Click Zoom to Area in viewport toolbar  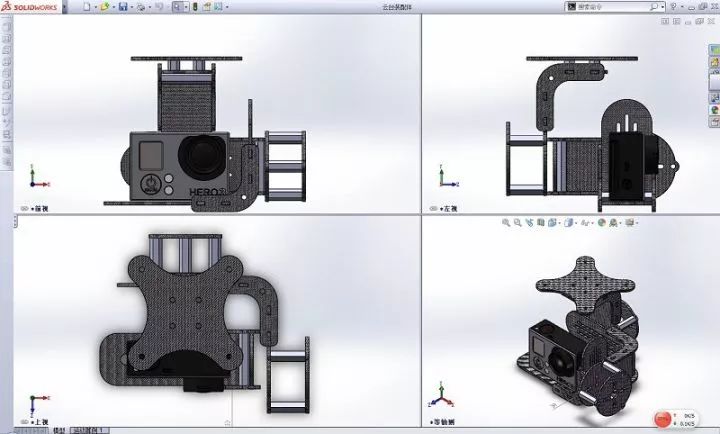point(518,223)
